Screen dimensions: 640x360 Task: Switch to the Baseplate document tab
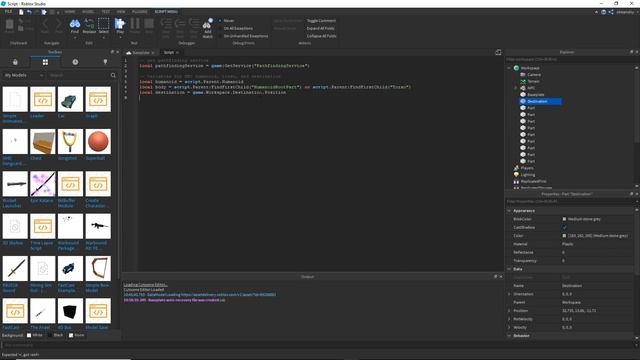pyautogui.click(x=140, y=53)
